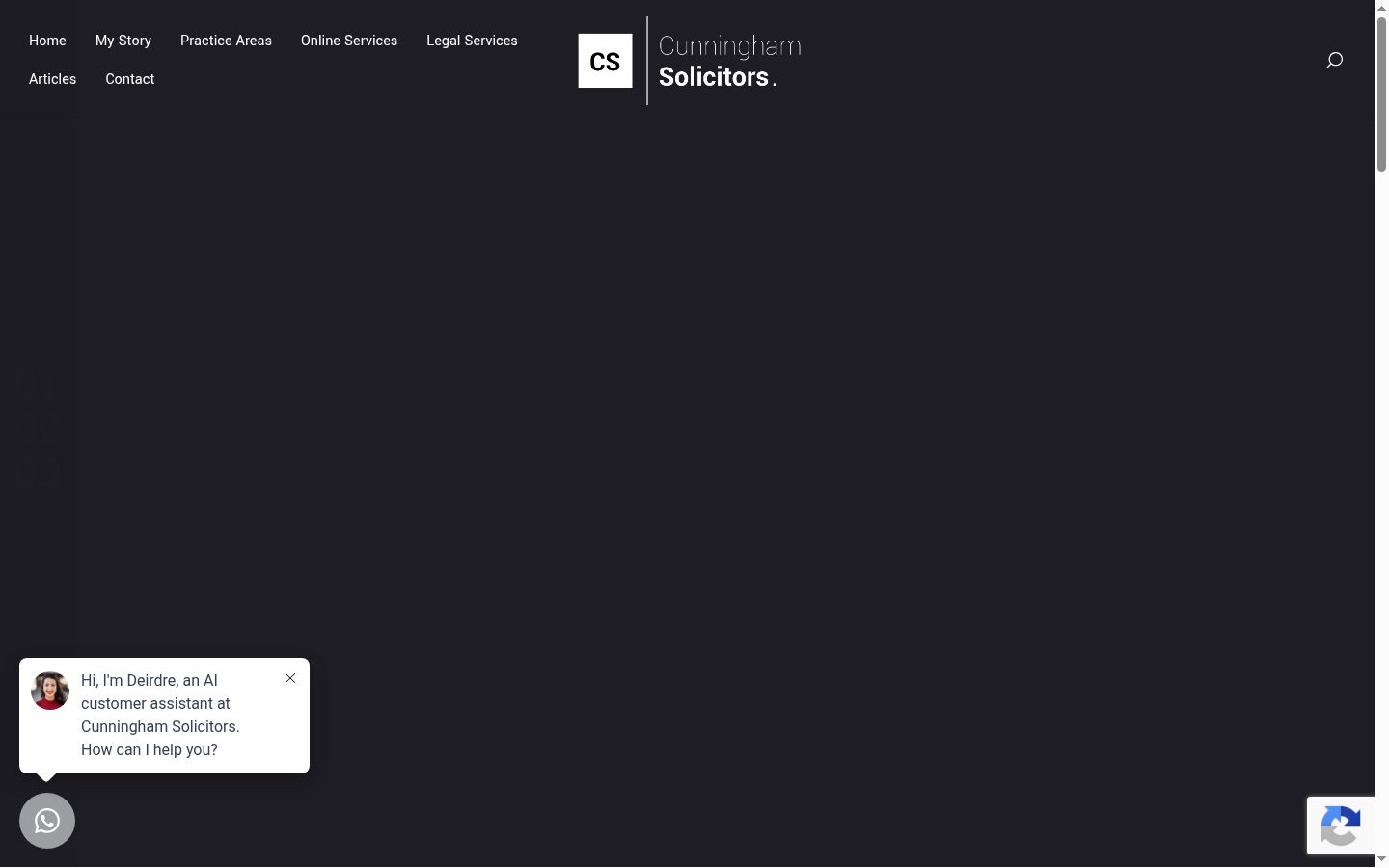Click the Cunningham Solicitors logo text
This screenshot has width=1389, height=868.
[730, 61]
